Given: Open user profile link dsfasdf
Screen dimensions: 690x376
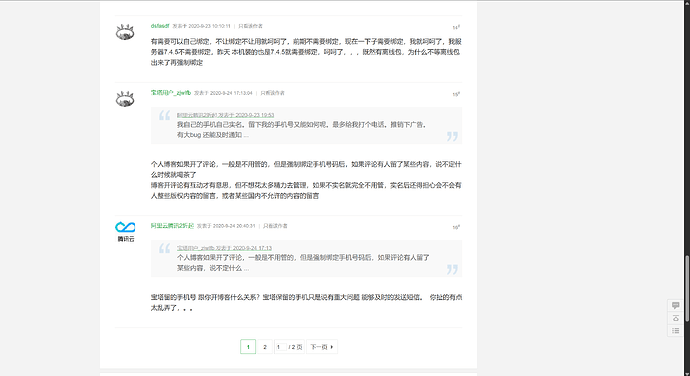Looking at the screenshot, I should (x=160, y=26).
